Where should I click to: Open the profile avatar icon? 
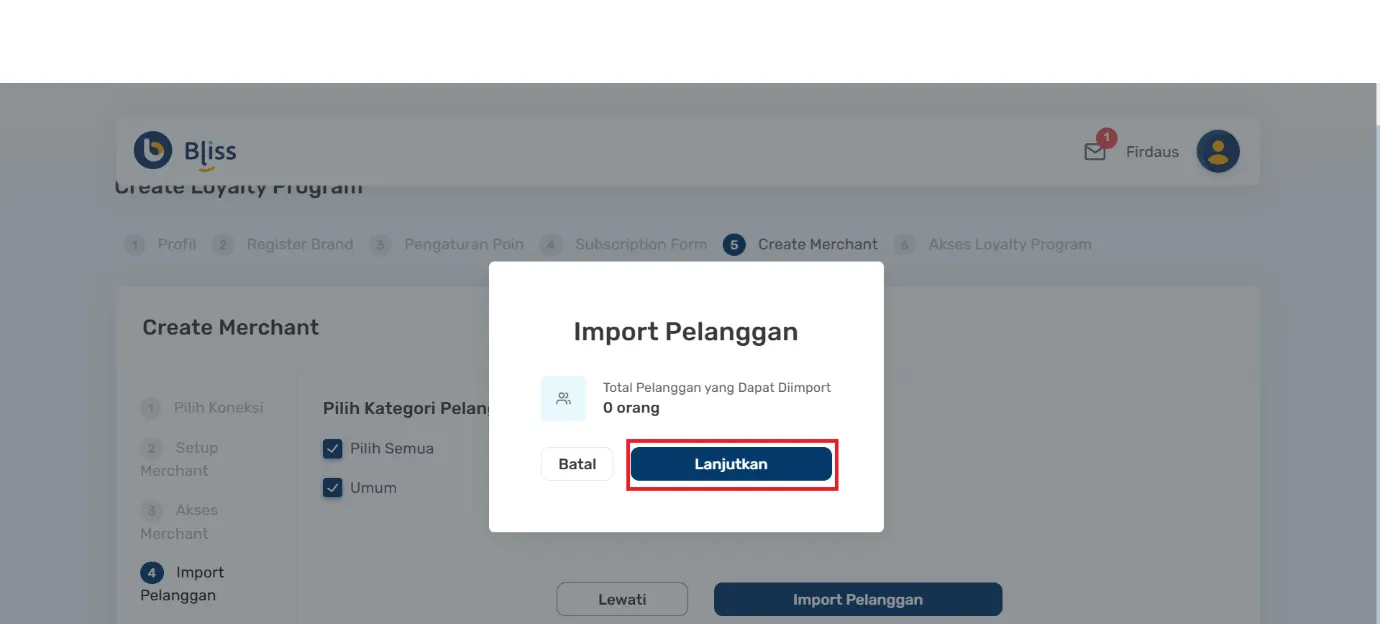coord(1218,150)
